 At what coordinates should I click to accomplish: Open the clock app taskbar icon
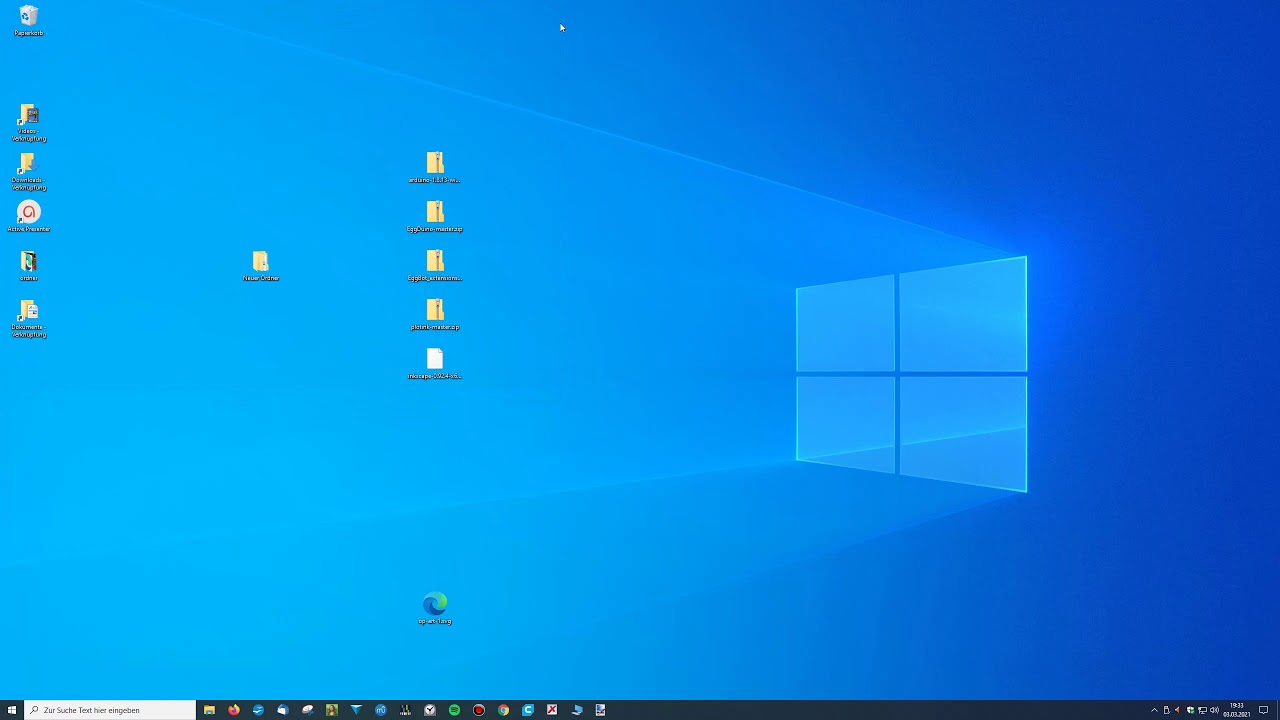430,710
